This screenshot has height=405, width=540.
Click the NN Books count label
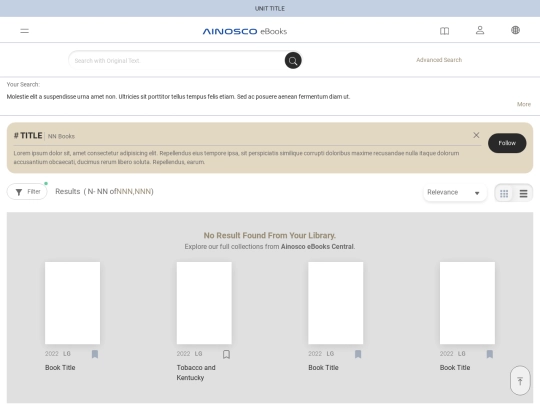[61, 136]
